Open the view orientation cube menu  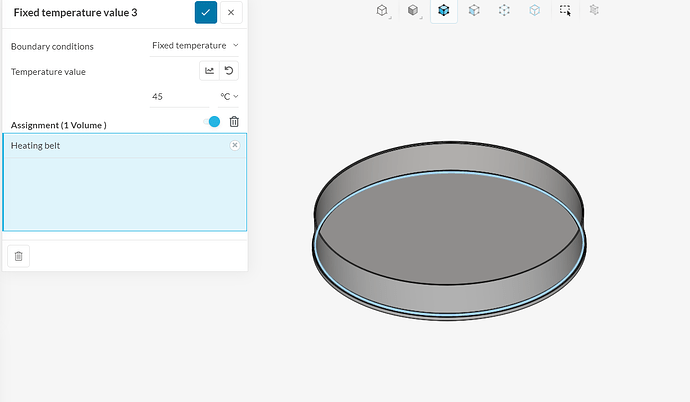point(383,11)
